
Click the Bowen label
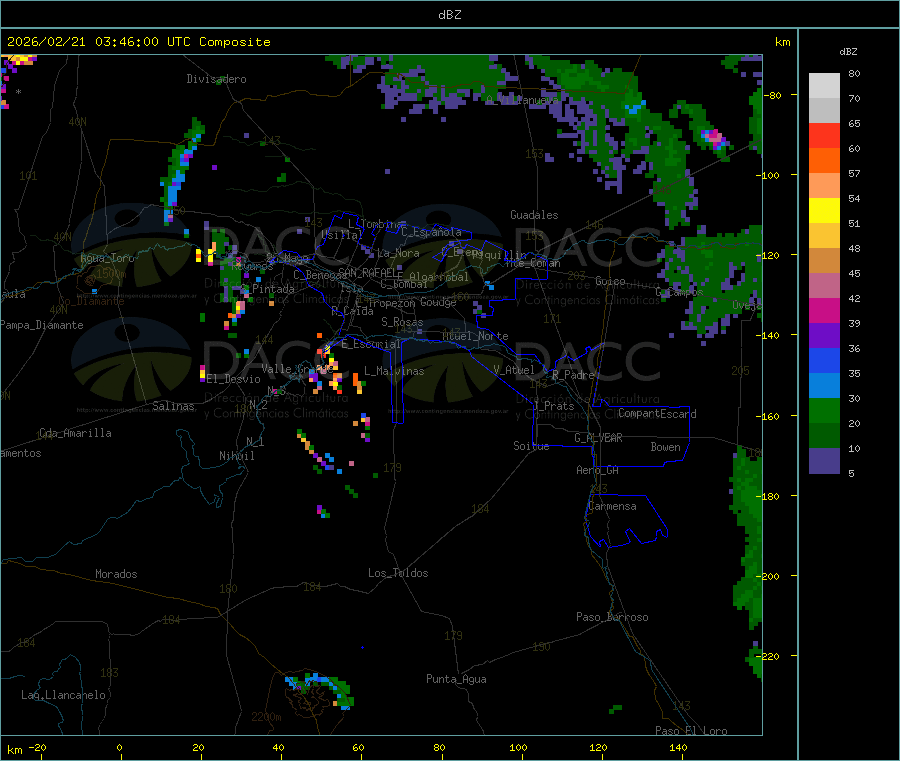pos(665,447)
